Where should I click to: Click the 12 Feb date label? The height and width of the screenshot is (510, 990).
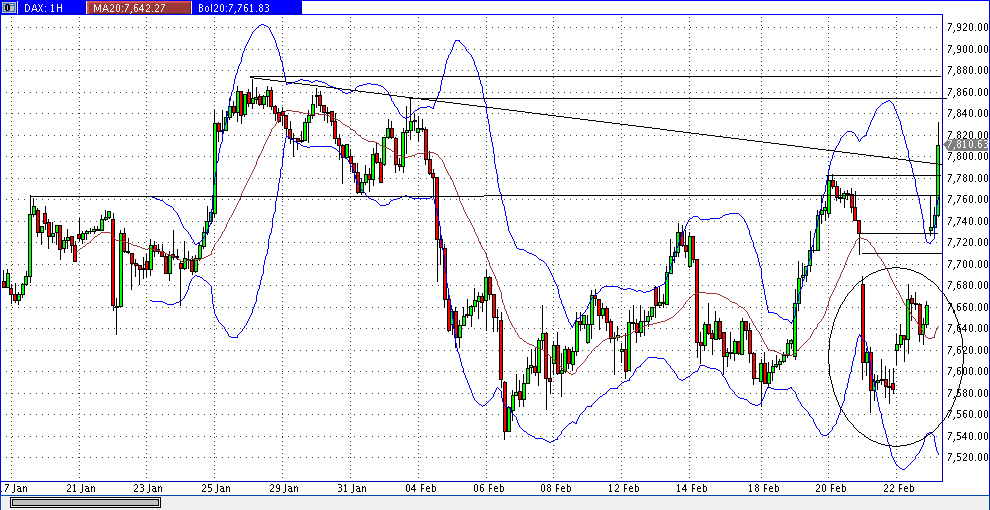[x=623, y=488]
